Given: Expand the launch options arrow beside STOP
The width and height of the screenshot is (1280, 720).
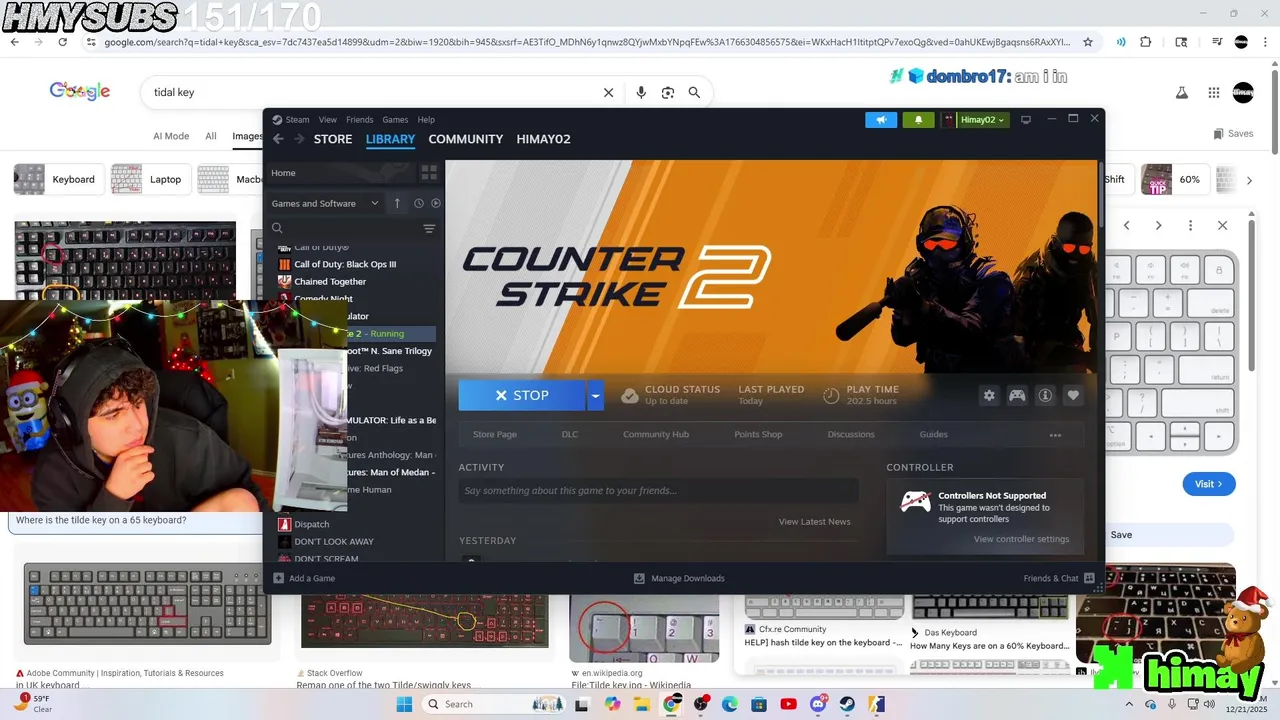Looking at the screenshot, I should click(x=595, y=396).
